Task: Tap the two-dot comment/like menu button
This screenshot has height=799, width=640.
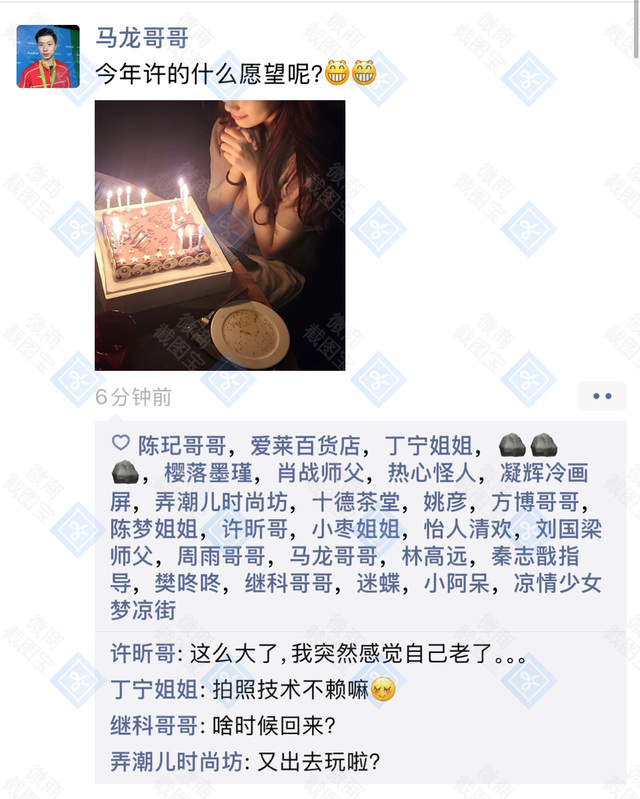Action: tap(602, 396)
